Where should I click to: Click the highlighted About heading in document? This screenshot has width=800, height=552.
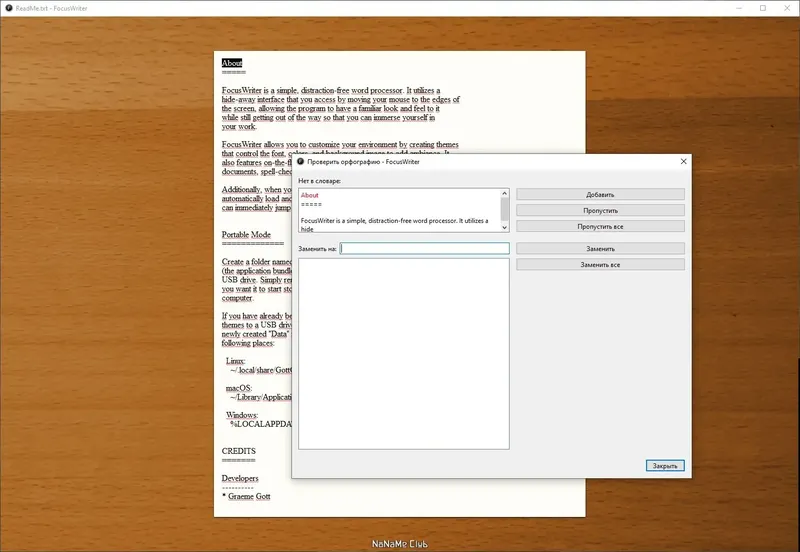pos(232,63)
